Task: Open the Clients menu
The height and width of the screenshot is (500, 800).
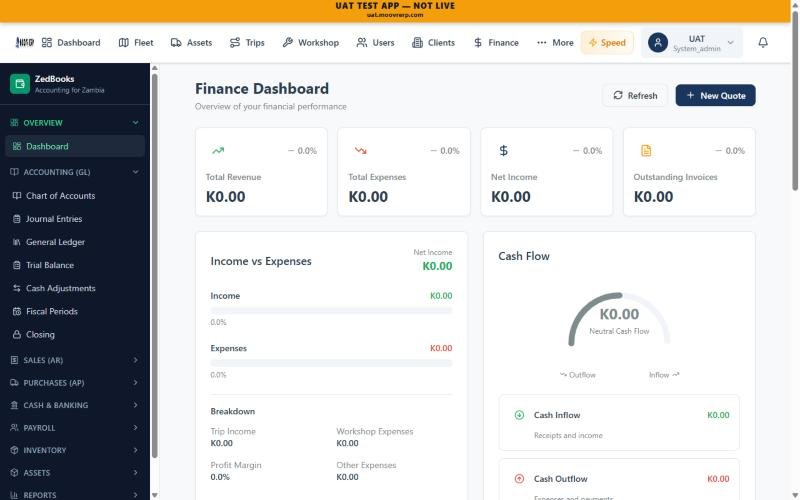Action: pos(433,42)
